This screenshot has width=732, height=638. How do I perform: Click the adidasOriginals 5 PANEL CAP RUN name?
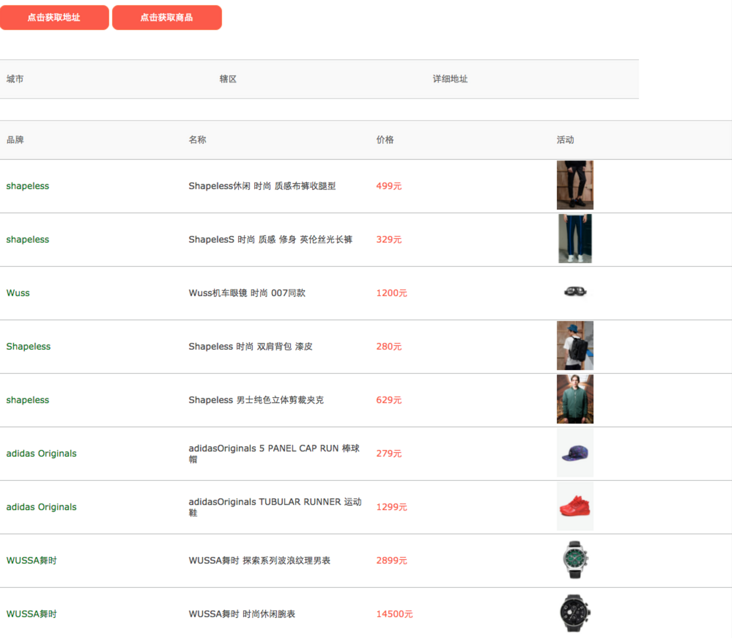point(274,454)
